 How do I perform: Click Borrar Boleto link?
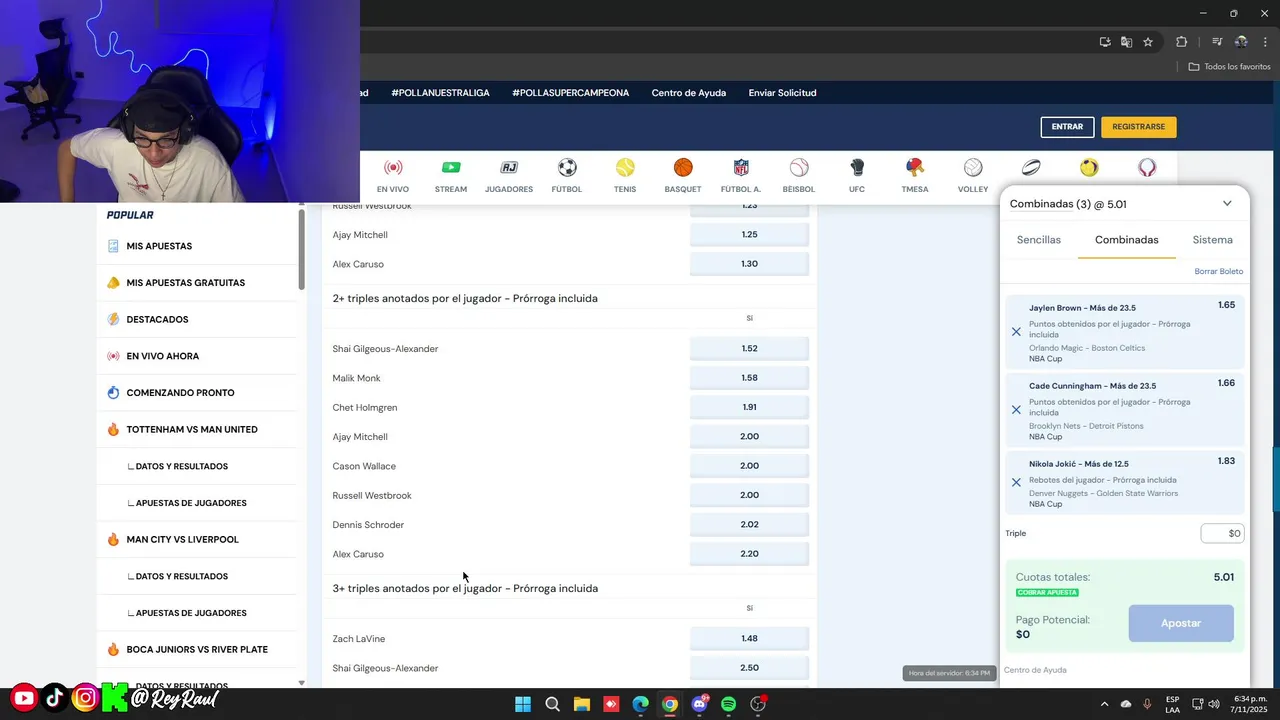coord(1219,272)
